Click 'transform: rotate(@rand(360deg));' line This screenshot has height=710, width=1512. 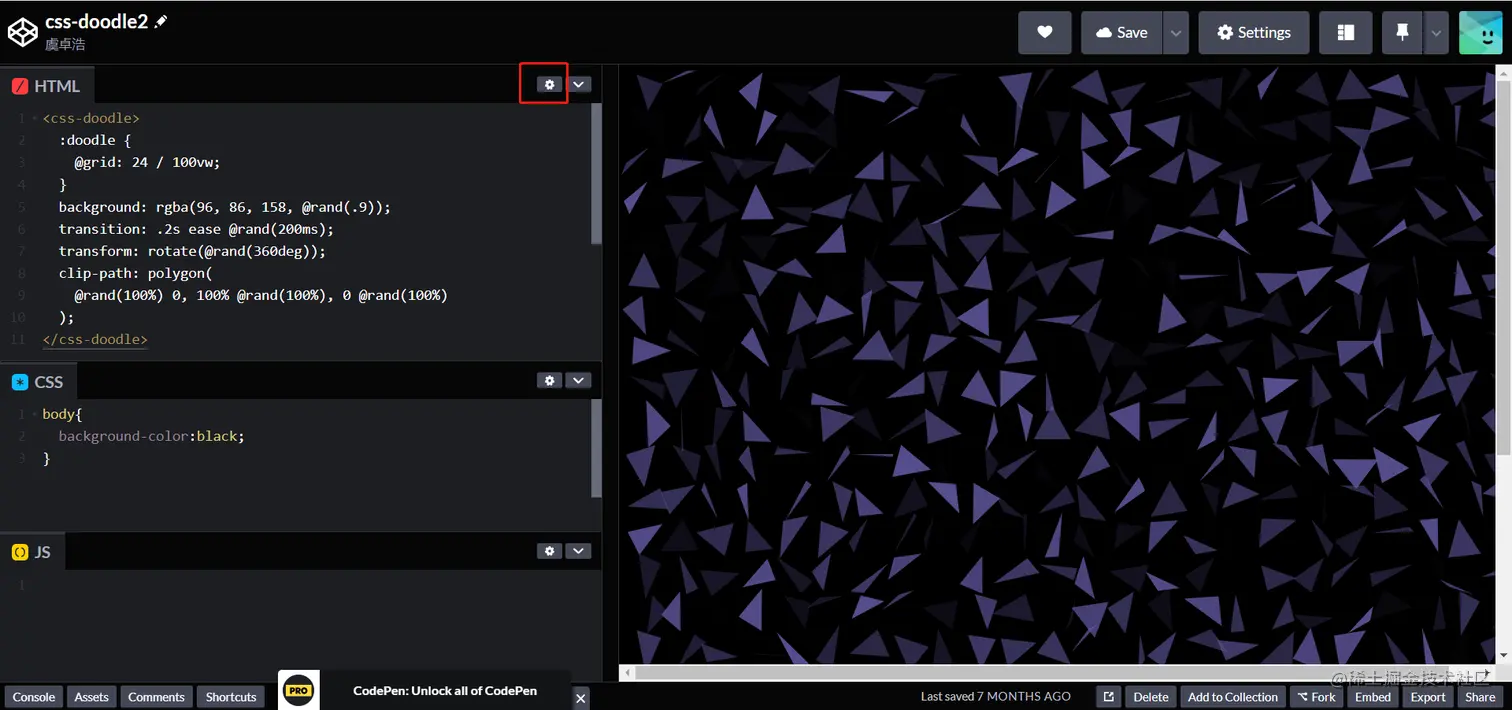[x=192, y=251]
